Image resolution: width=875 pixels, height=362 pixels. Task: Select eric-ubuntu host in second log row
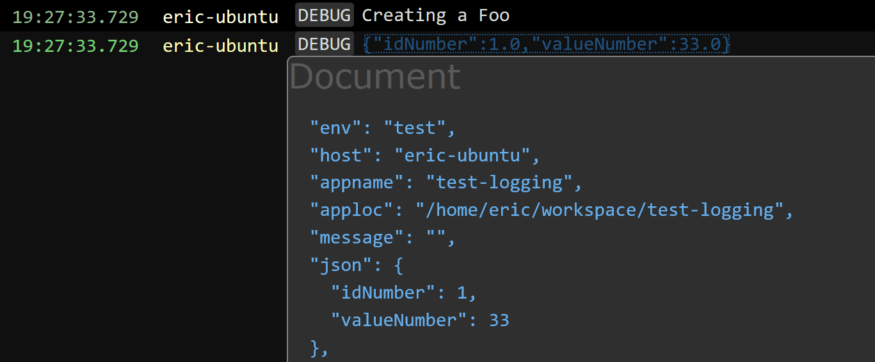point(220,46)
